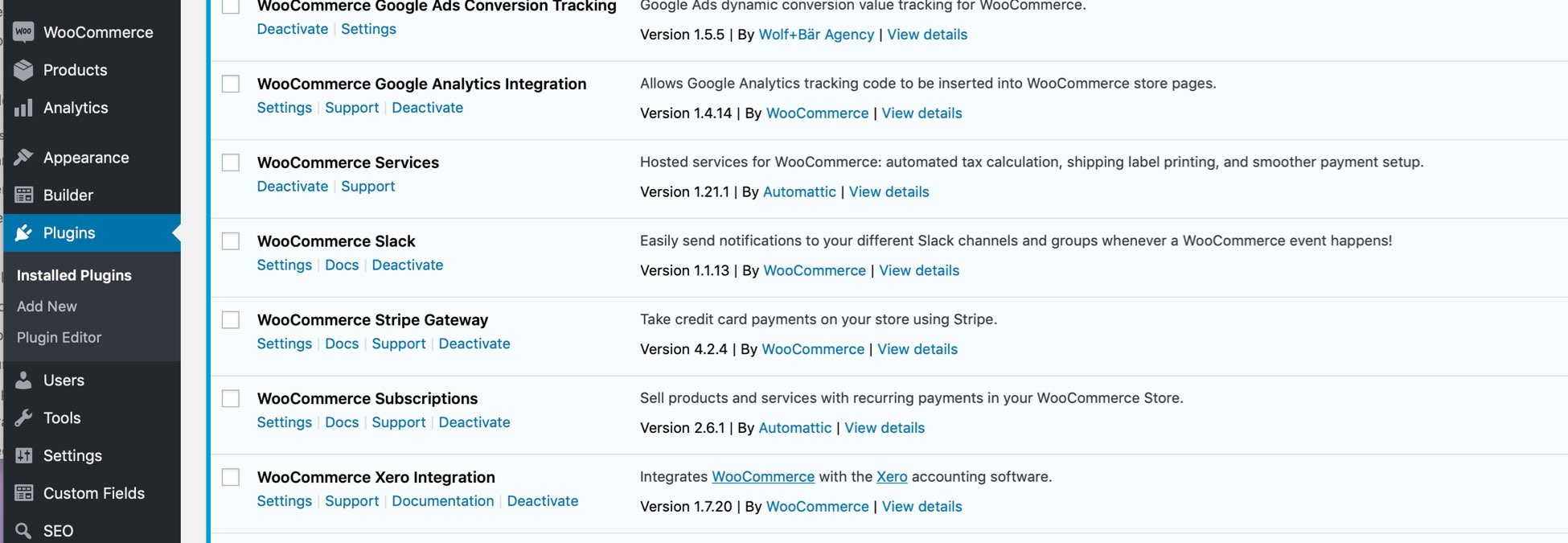
Task: Open Installed Plugins submenu item
Action: tap(74, 275)
